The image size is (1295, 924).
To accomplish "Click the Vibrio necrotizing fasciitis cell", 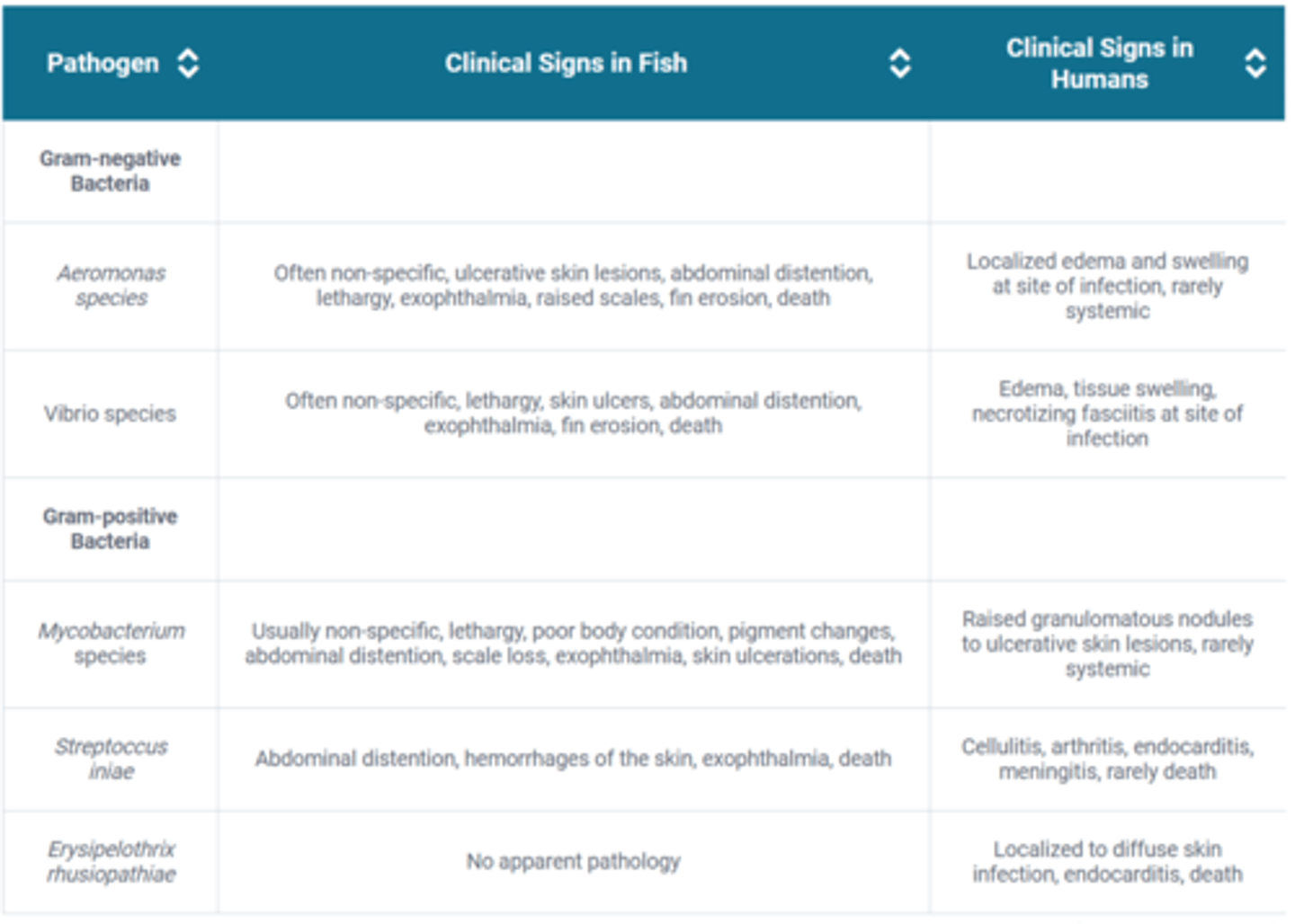I will tap(1107, 413).
